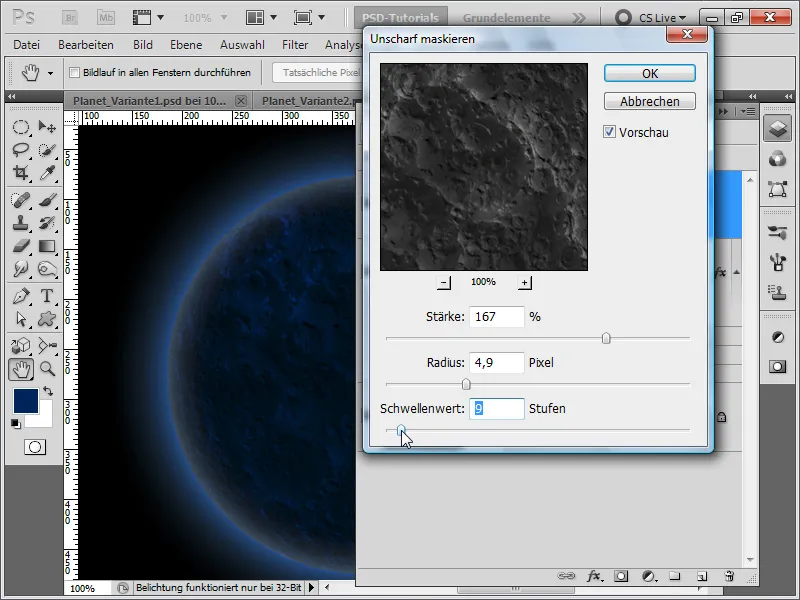Viewport: 800px width, 600px height.
Task: Select the Hand tool in toolbox
Action: (x=21, y=369)
